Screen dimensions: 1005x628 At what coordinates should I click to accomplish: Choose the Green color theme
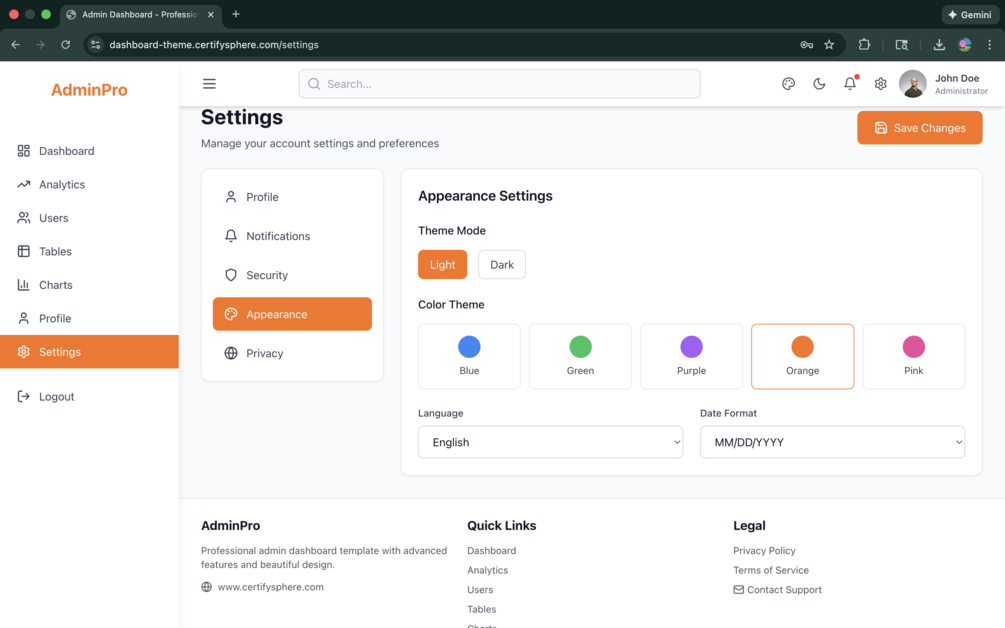tap(580, 356)
